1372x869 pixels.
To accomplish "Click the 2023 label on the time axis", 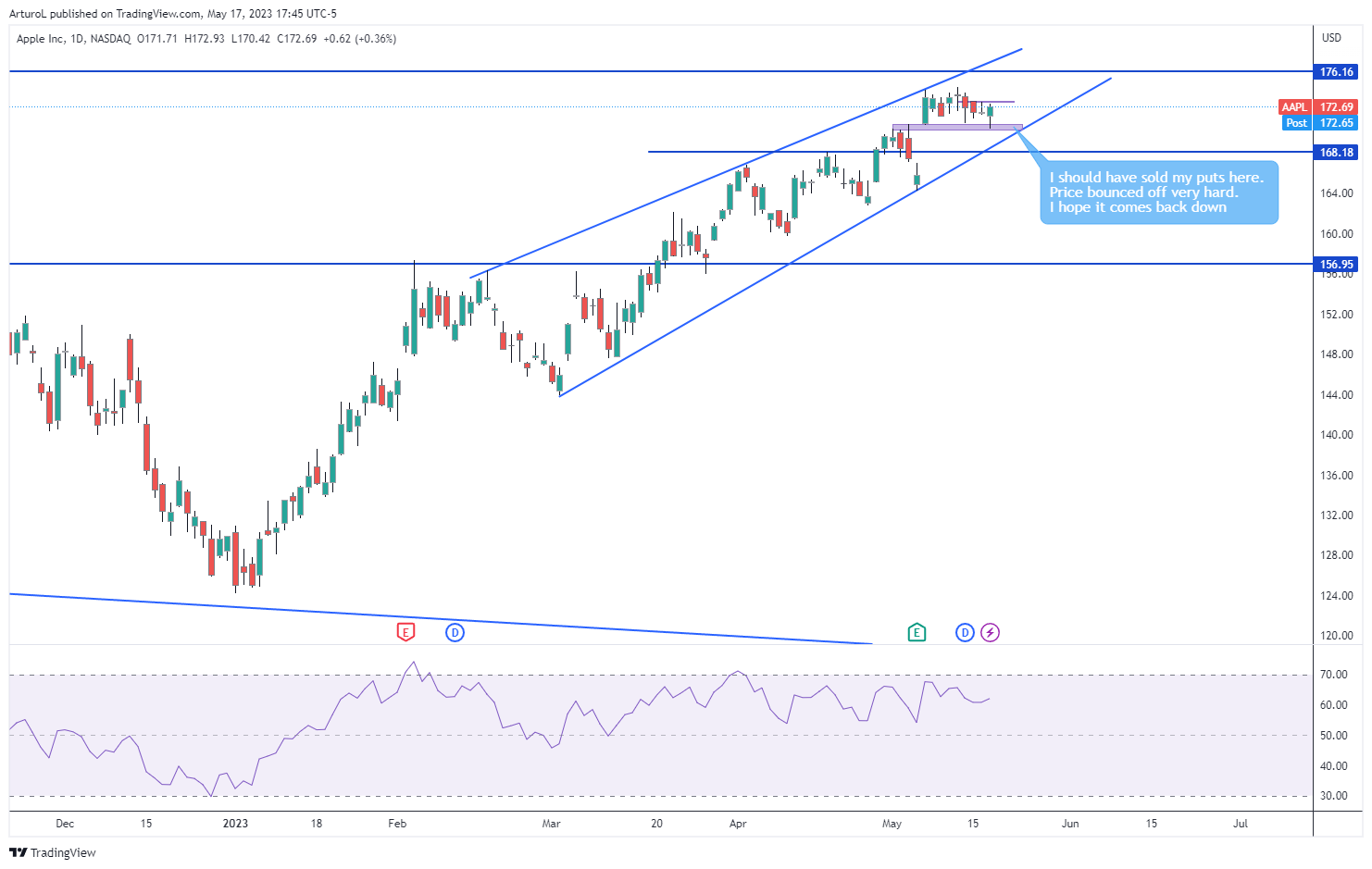I will pos(235,823).
